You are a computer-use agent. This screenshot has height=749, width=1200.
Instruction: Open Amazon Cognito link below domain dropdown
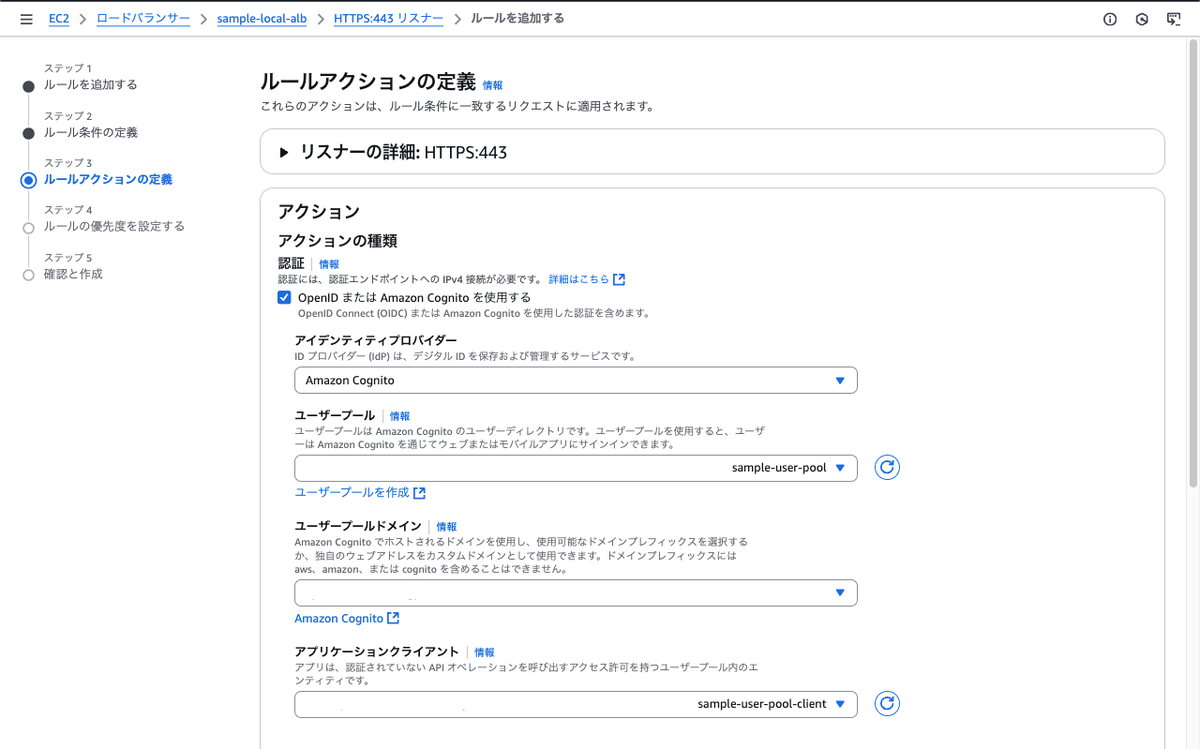coord(339,619)
